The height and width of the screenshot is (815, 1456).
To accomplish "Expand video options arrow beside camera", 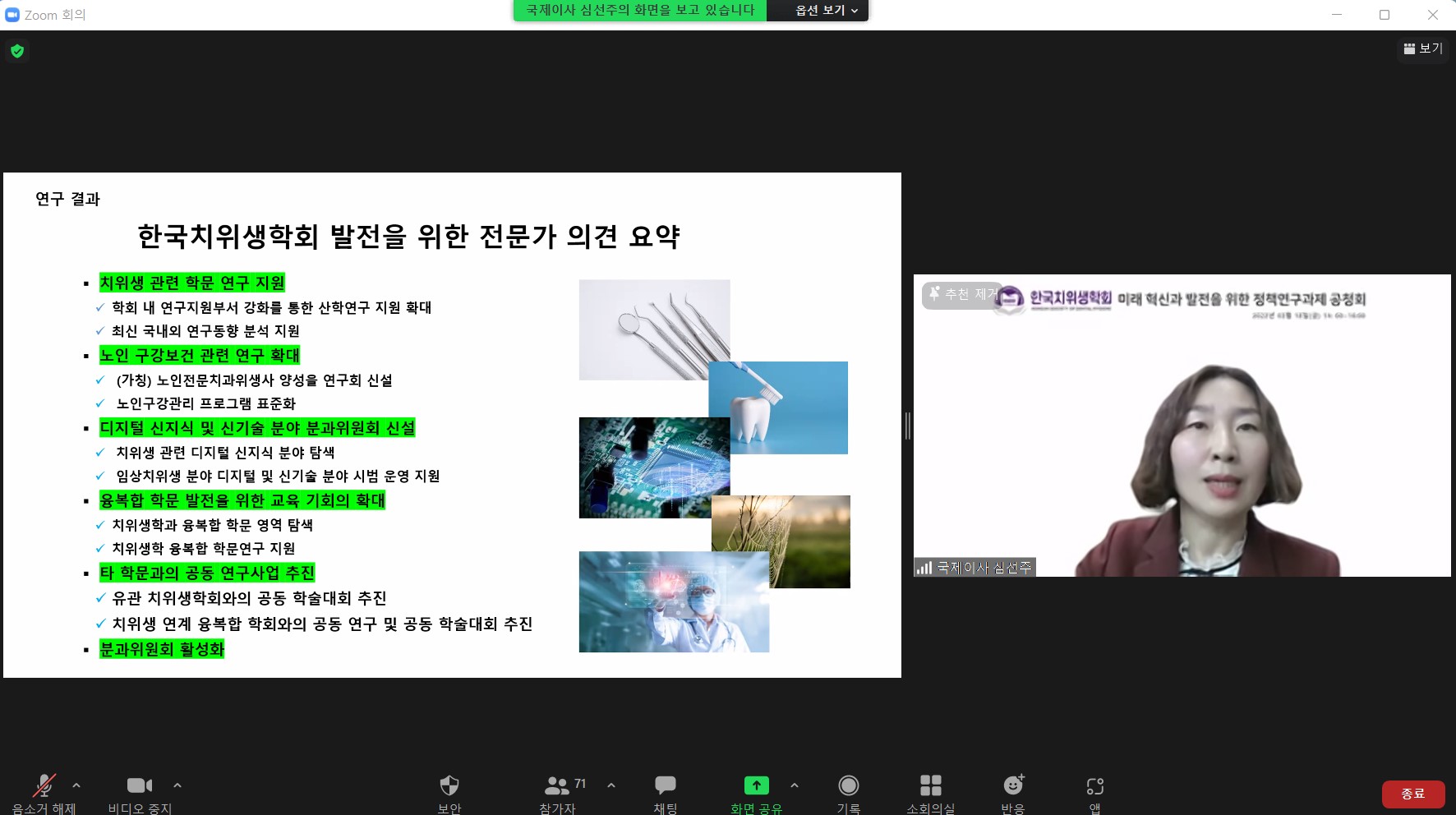I will point(177,785).
